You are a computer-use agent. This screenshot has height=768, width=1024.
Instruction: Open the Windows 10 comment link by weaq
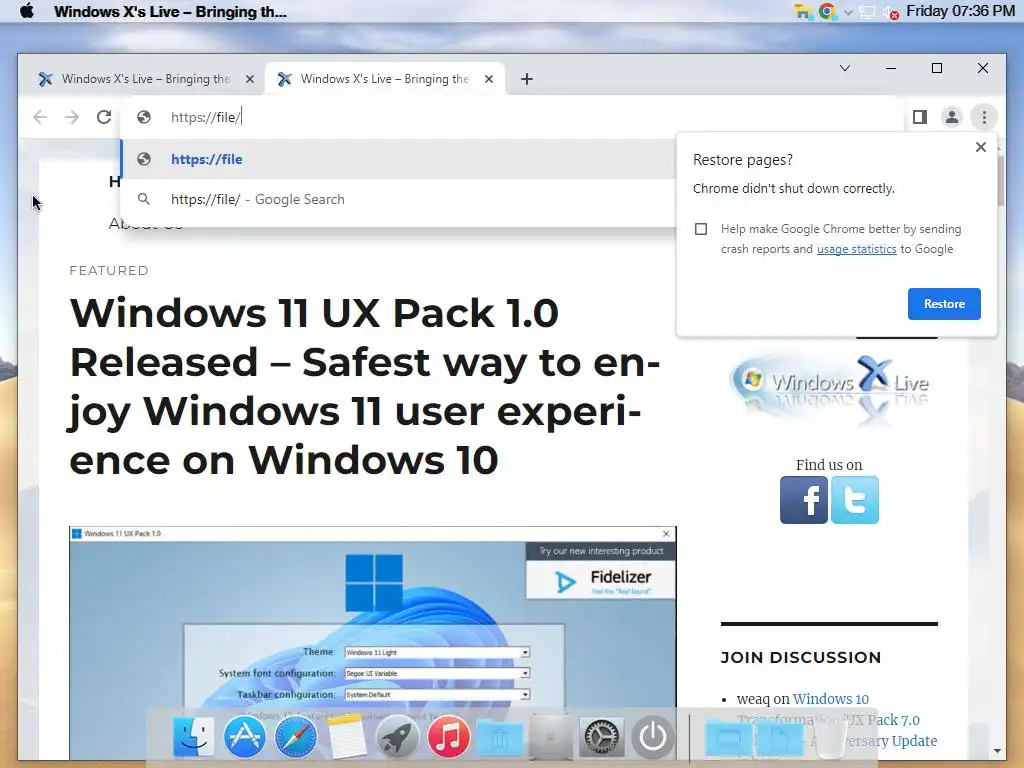[x=831, y=699]
